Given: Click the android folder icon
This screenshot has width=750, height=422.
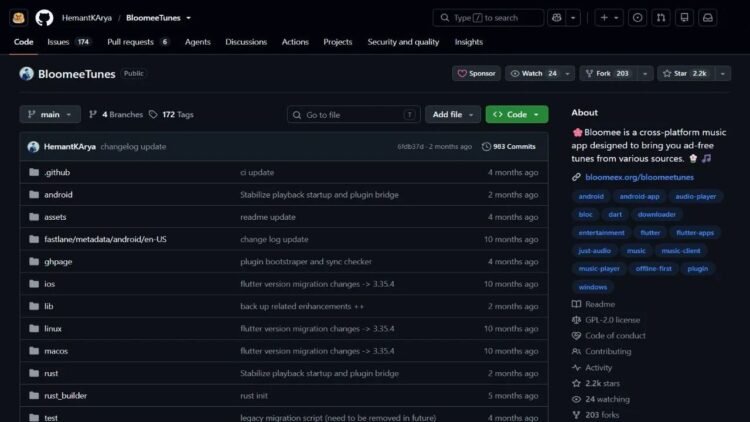Looking at the screenshot, I should (x=33, y=195).
